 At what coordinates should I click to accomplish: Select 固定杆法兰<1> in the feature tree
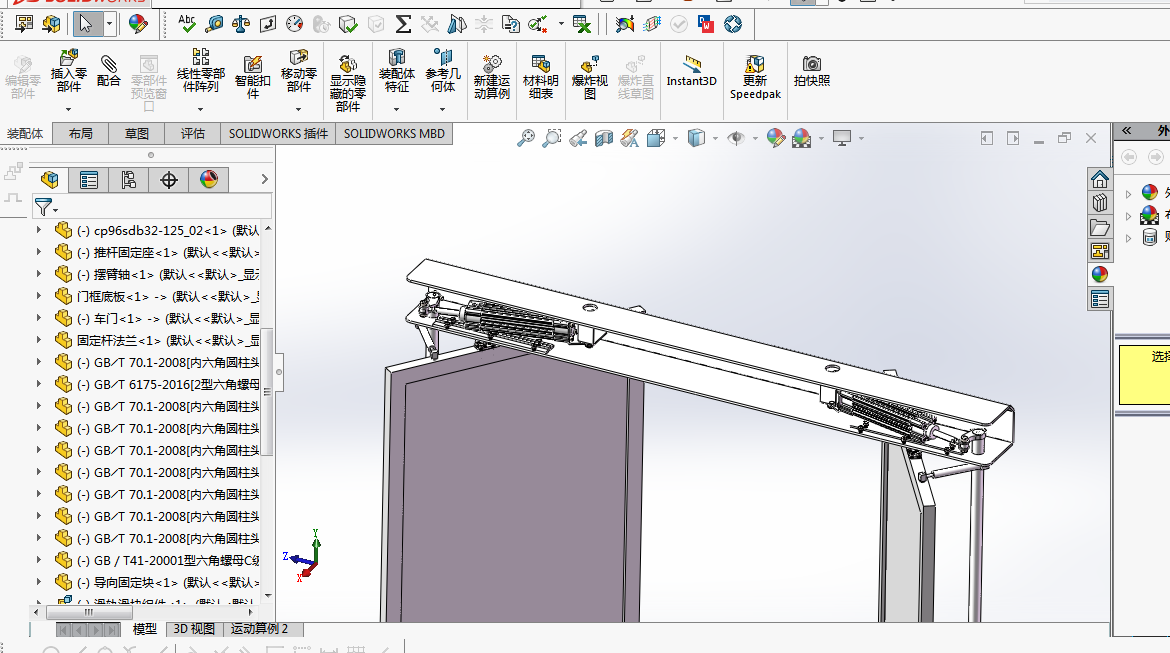[168, 340]
